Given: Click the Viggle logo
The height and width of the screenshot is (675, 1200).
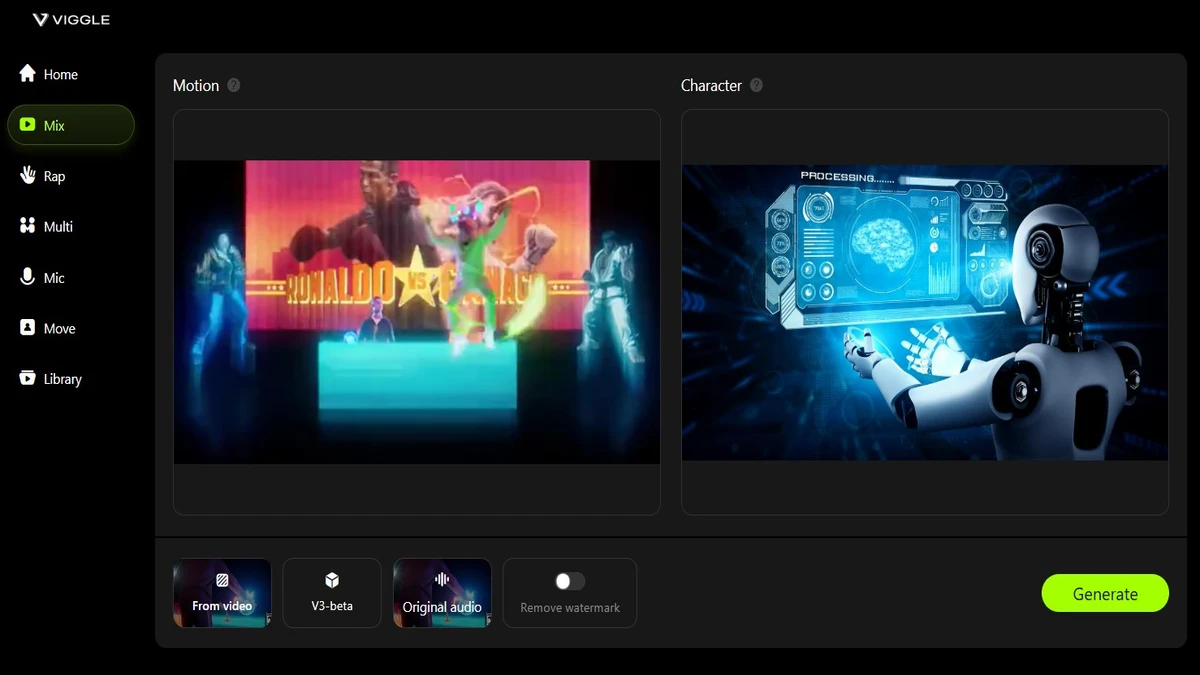Looking at the screenshot, I should 71,20.
